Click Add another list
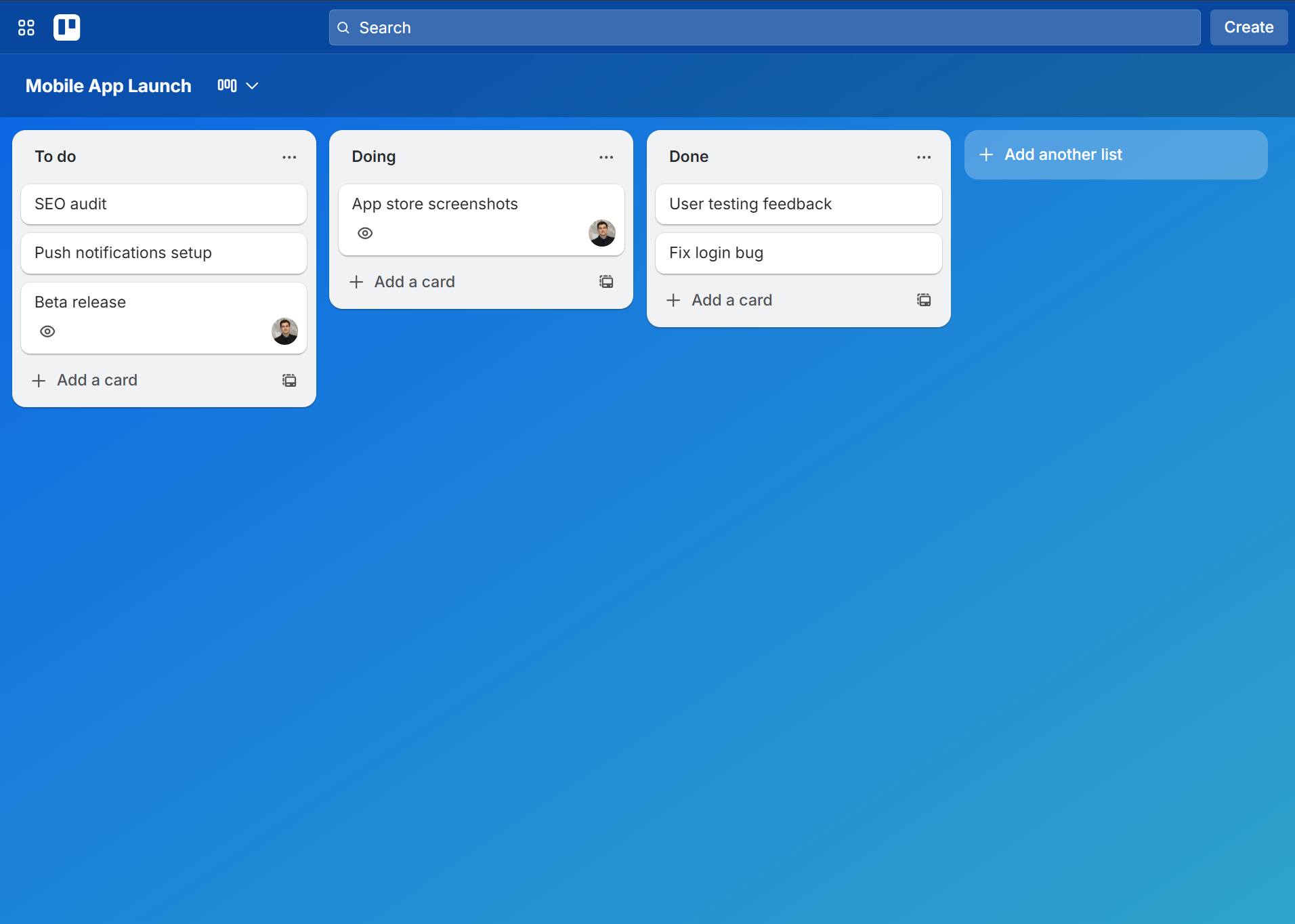 coord(1063,154)
